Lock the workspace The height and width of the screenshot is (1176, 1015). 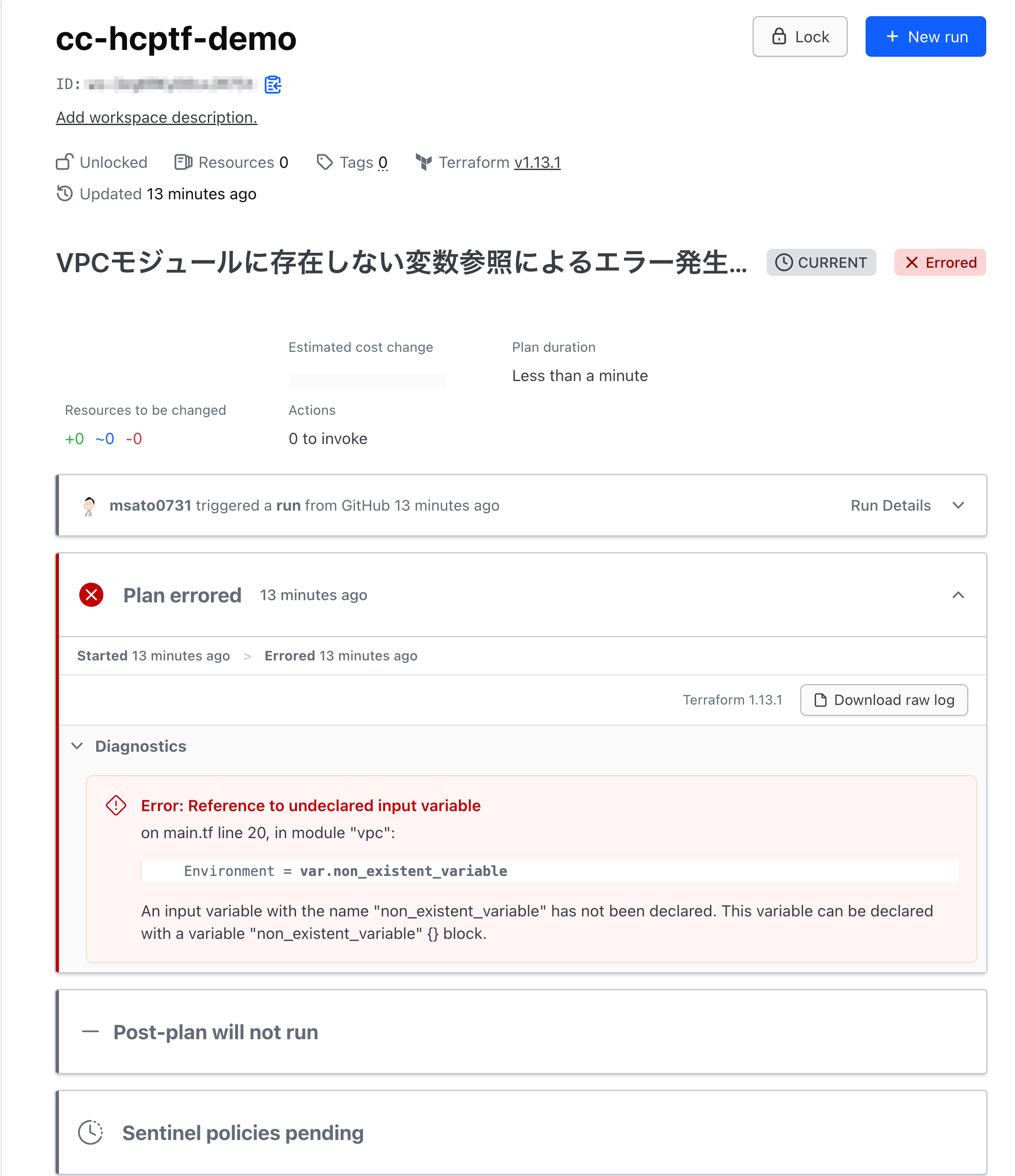(800, 37)
